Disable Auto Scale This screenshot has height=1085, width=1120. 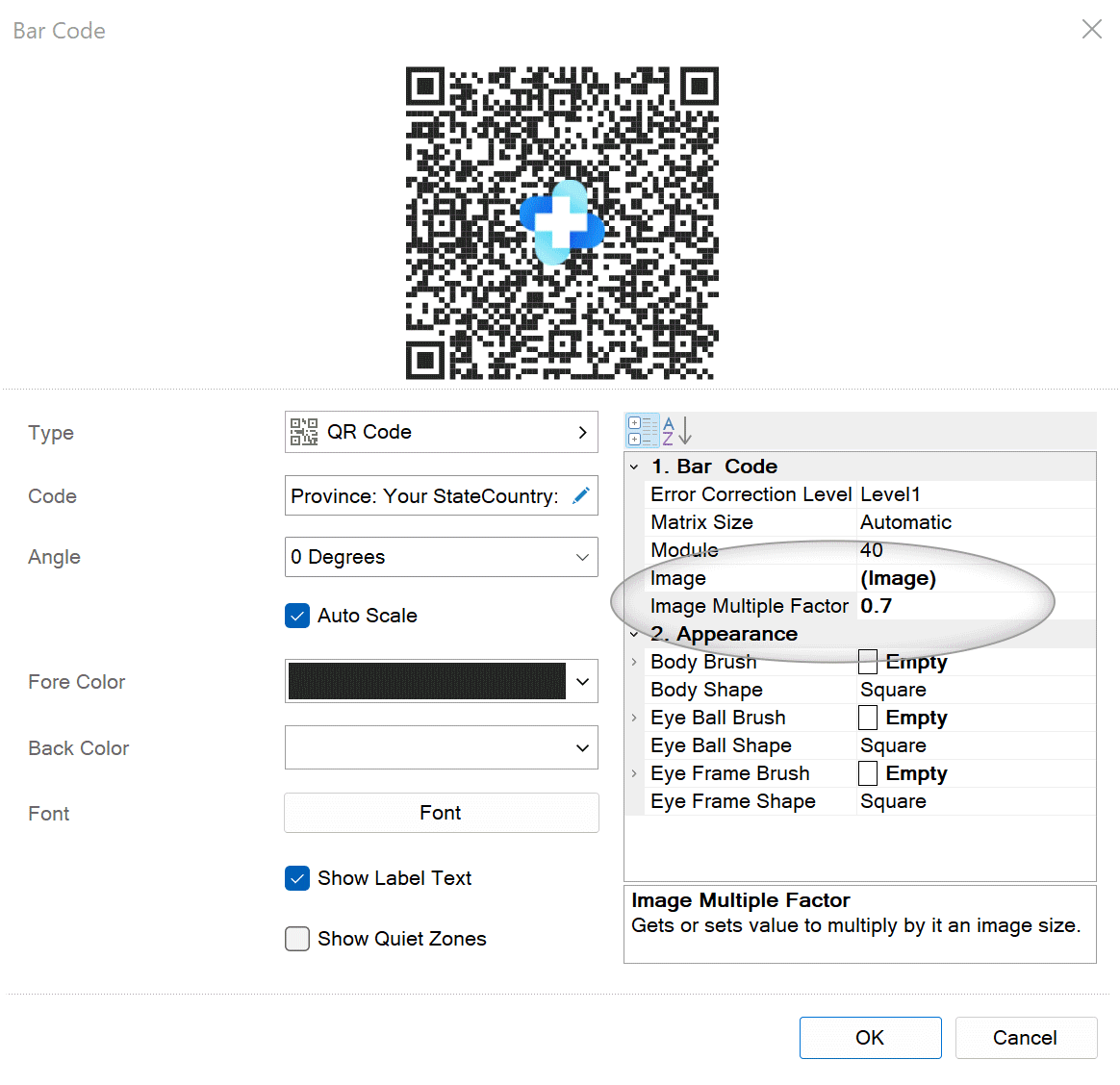coord(297,615)
